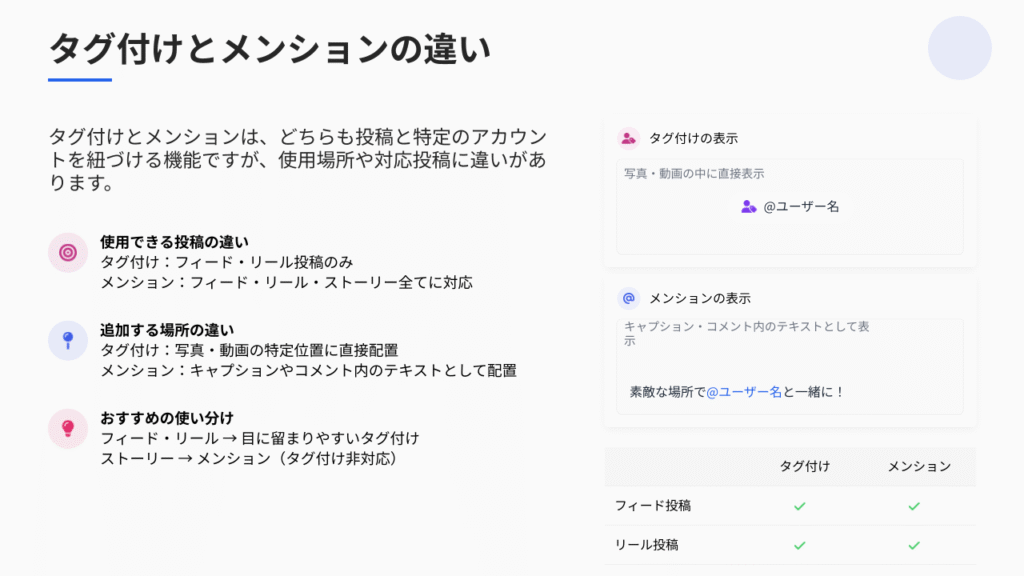Viewport: 1024px width, 576px height.
Task: Click the フィード投稿 row label
Action: coord(653,506)
